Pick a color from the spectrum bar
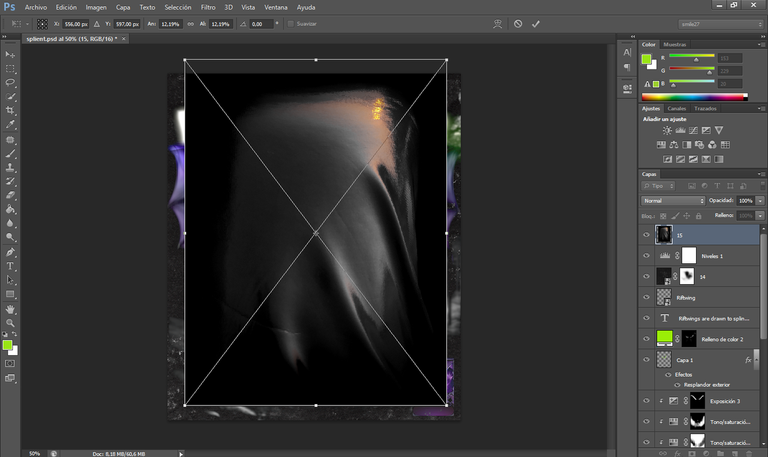The width and height of the screenshot is (768, 457). (695, 97)
